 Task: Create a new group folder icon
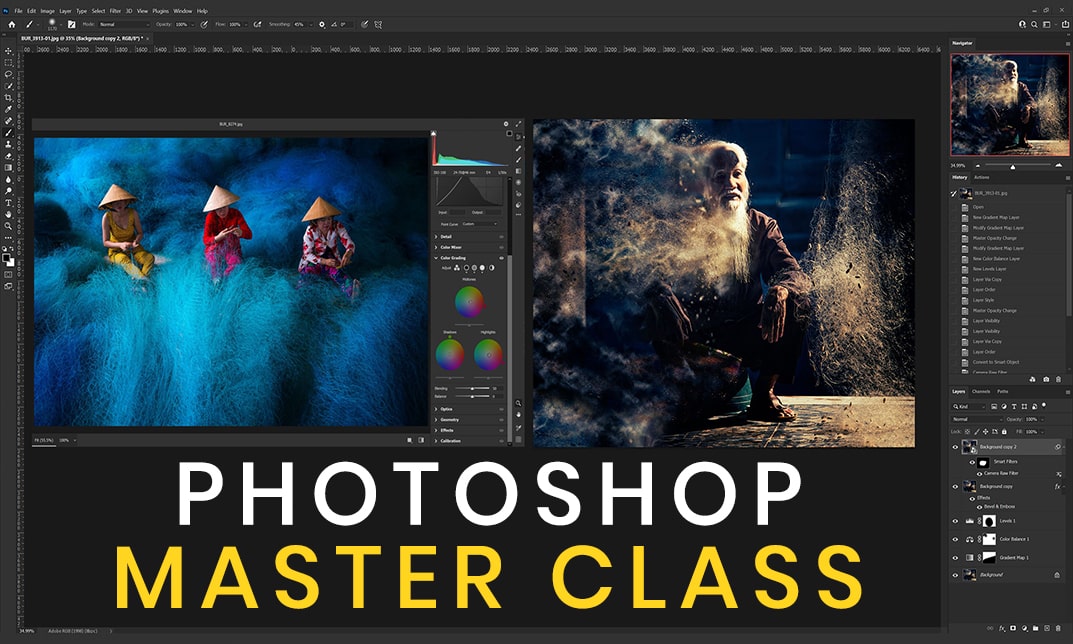[x=1035, y=628]
